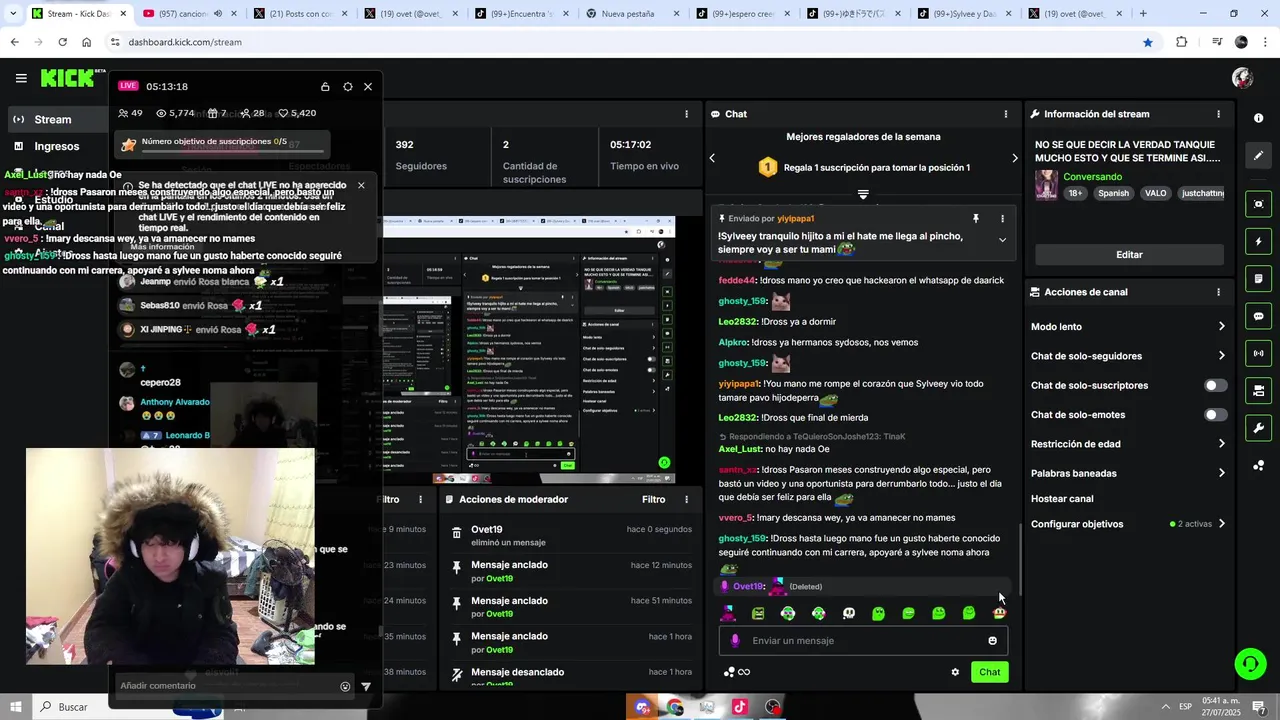Expand Modo lento settings
Image resolution: width=1280 pixels, height=720 pixels.
(x=1221, y=327)
